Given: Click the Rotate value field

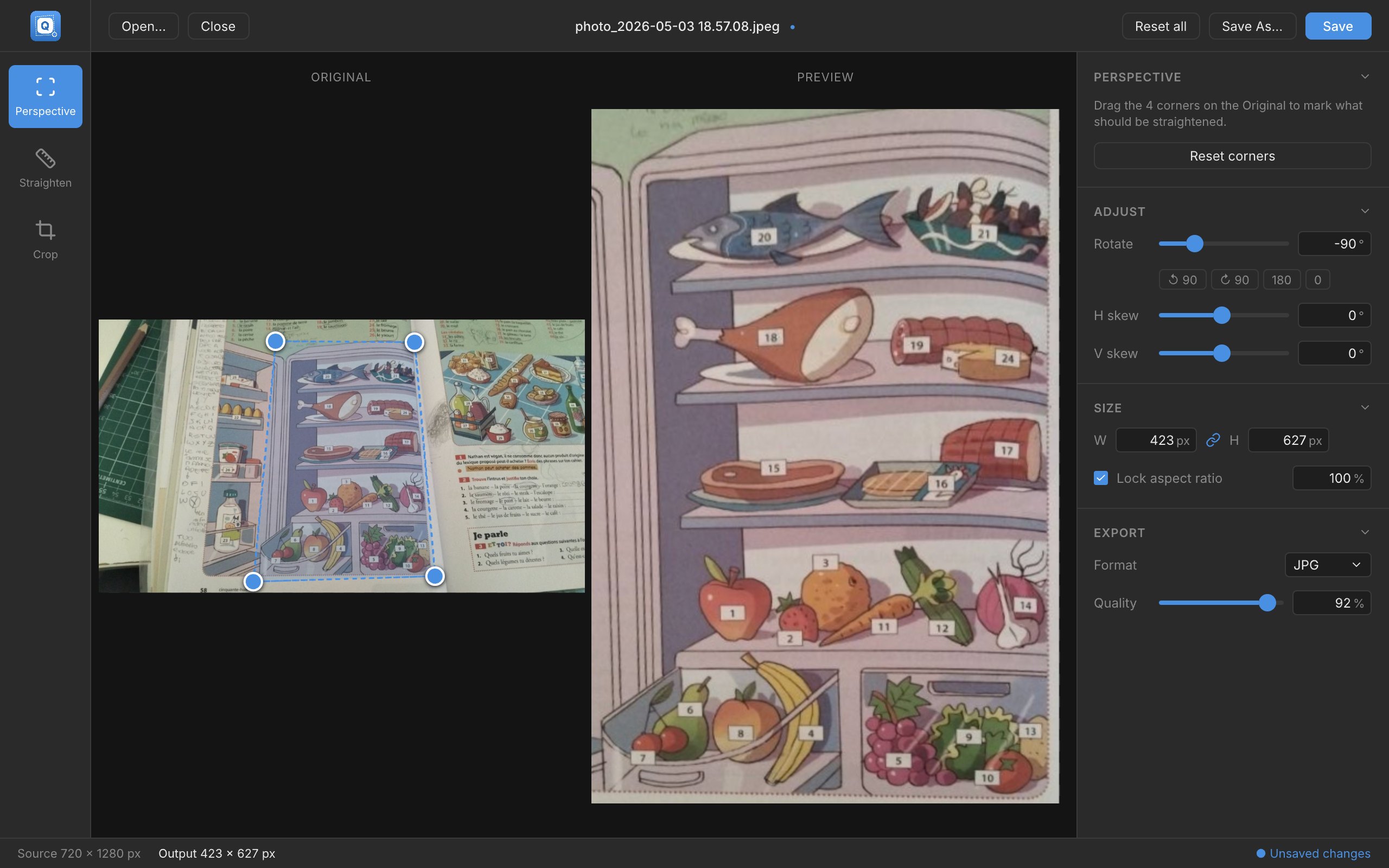Looking at the screenshot, I should [1335, 244].
